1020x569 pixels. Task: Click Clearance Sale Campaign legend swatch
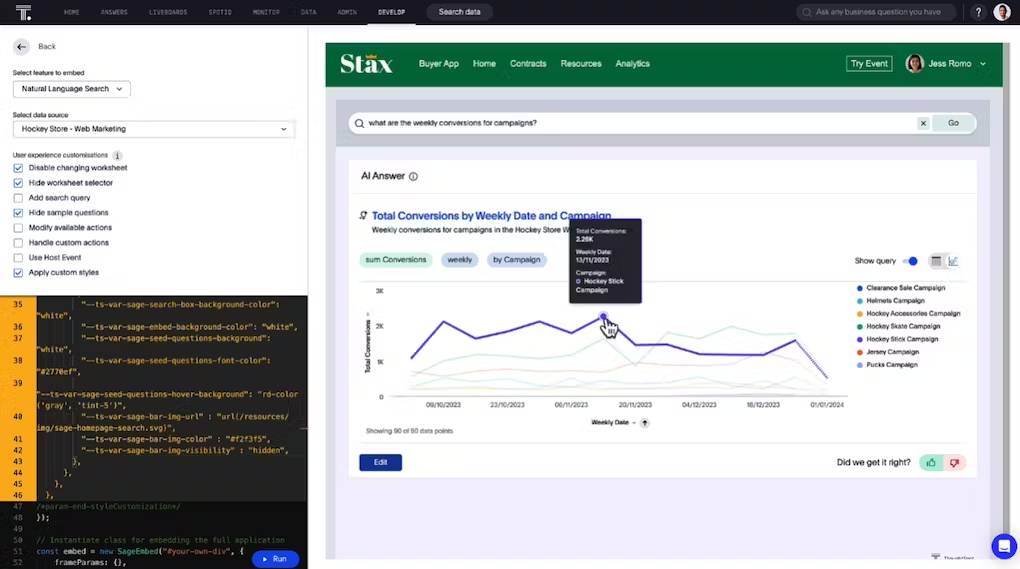tap(860, 288)
